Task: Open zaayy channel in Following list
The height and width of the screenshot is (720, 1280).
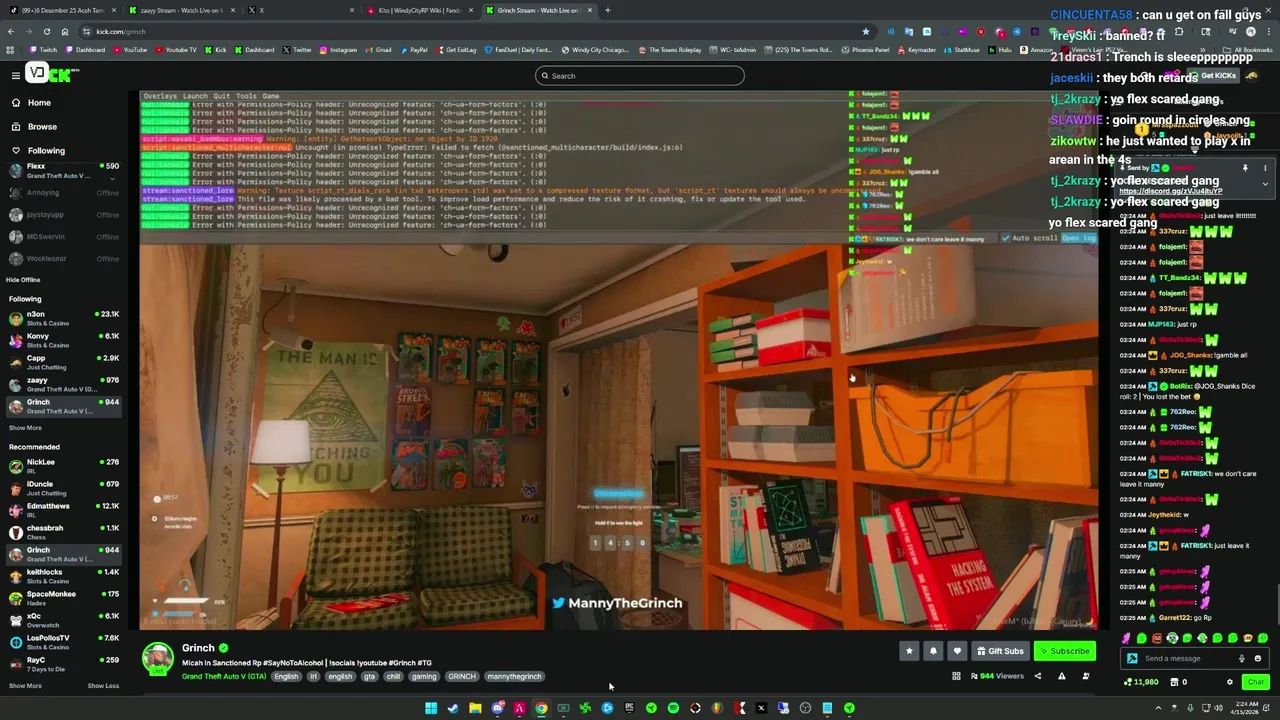Action: click(62, 384)
